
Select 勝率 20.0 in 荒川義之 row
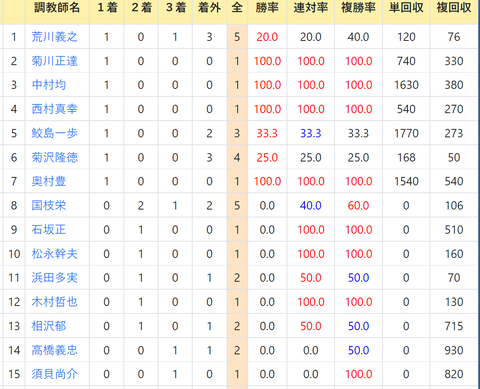coord(267,37)
